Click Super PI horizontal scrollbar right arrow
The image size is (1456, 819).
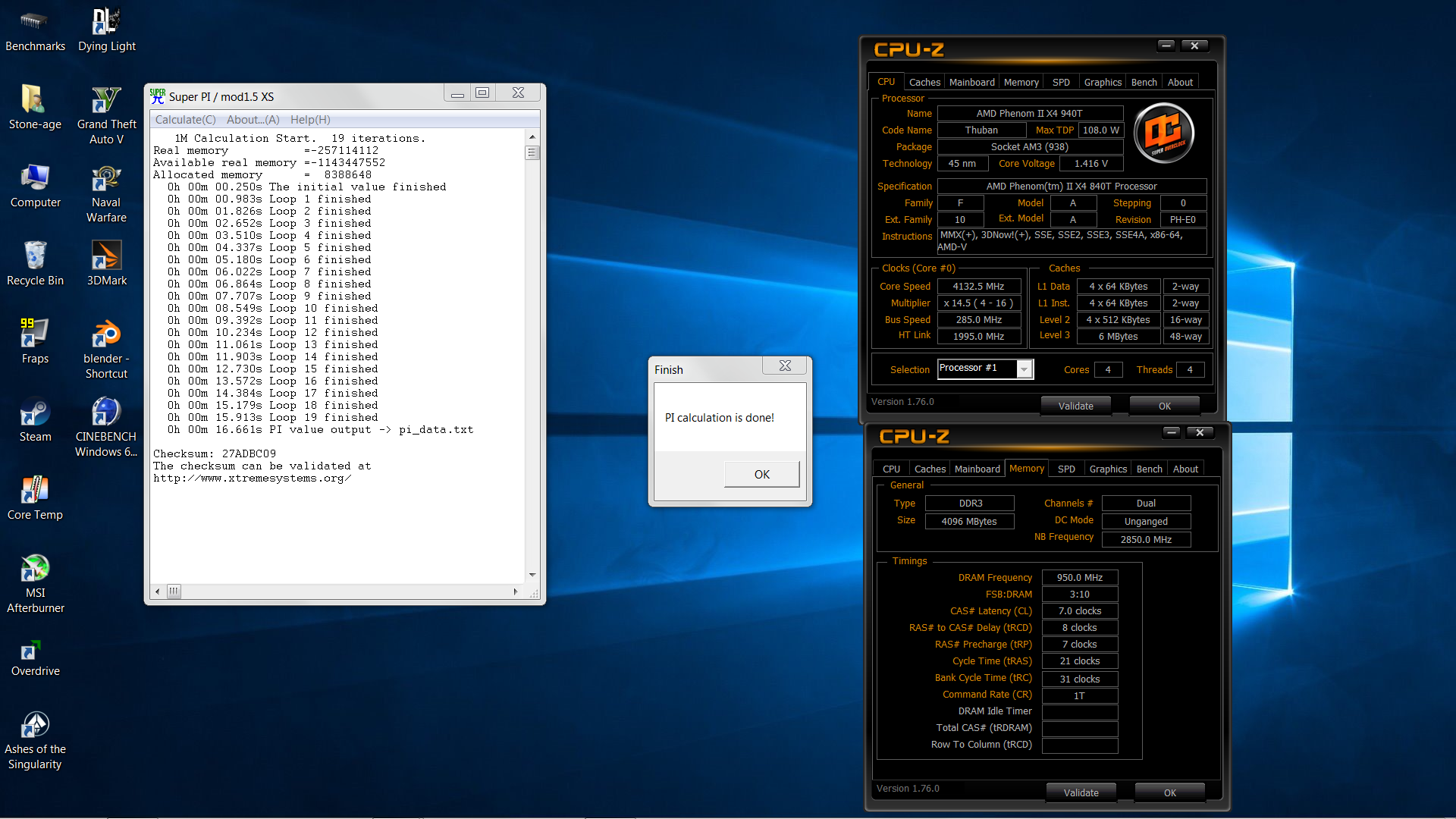516,591
